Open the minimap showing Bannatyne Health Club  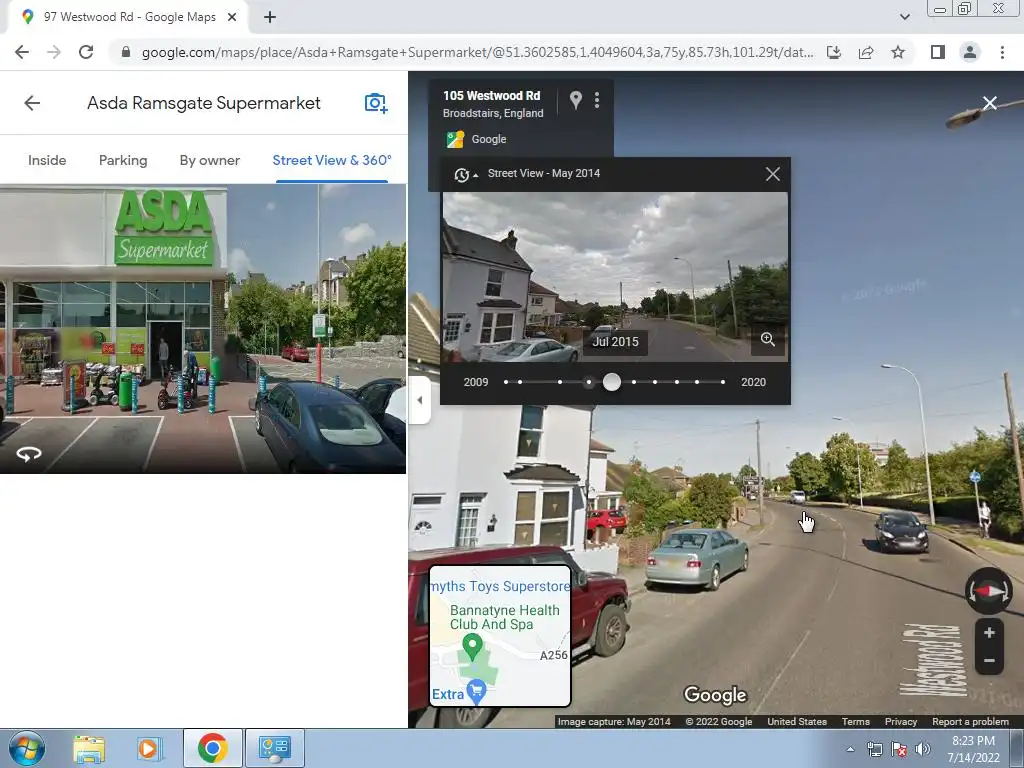[x=500, y=636]
